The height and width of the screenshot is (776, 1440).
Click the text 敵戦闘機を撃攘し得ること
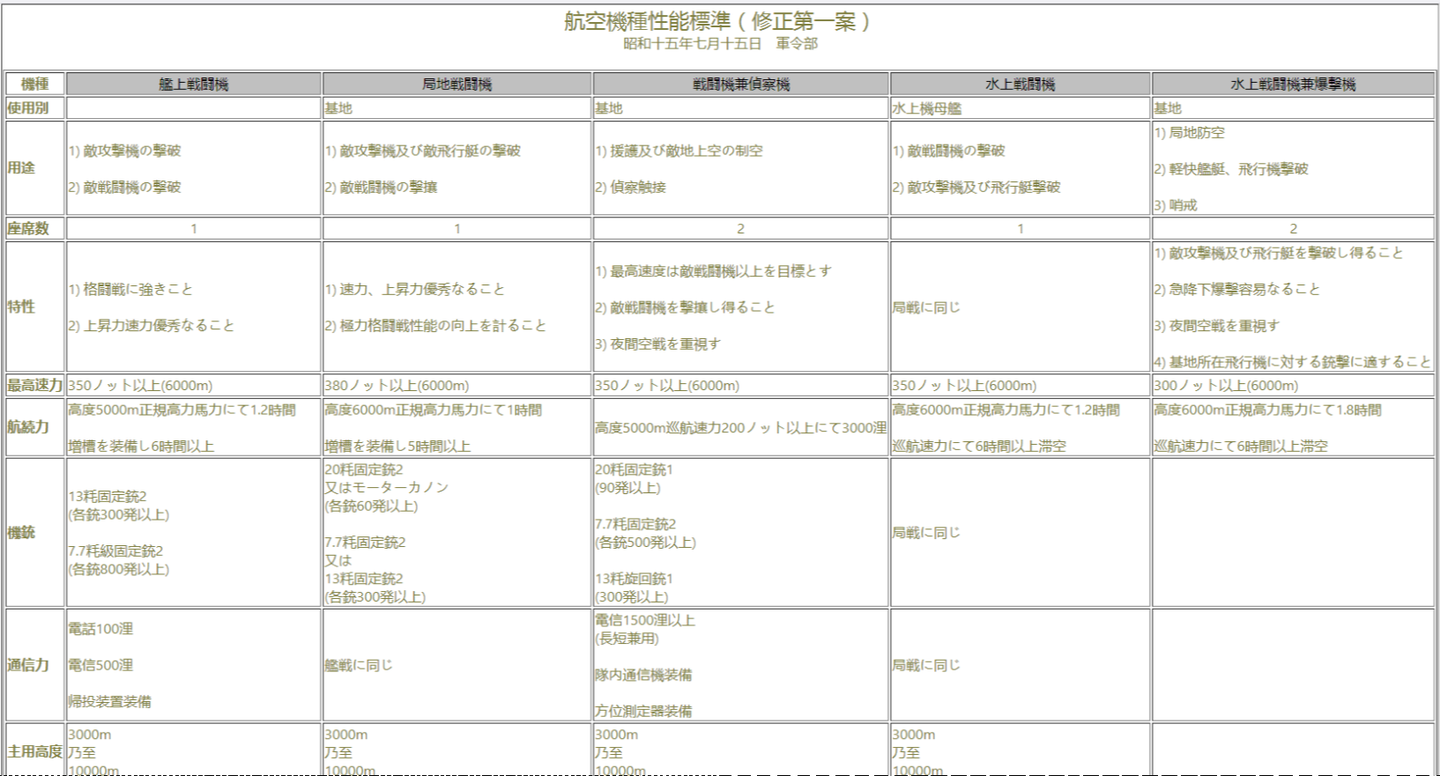click(x=692, y=307)
